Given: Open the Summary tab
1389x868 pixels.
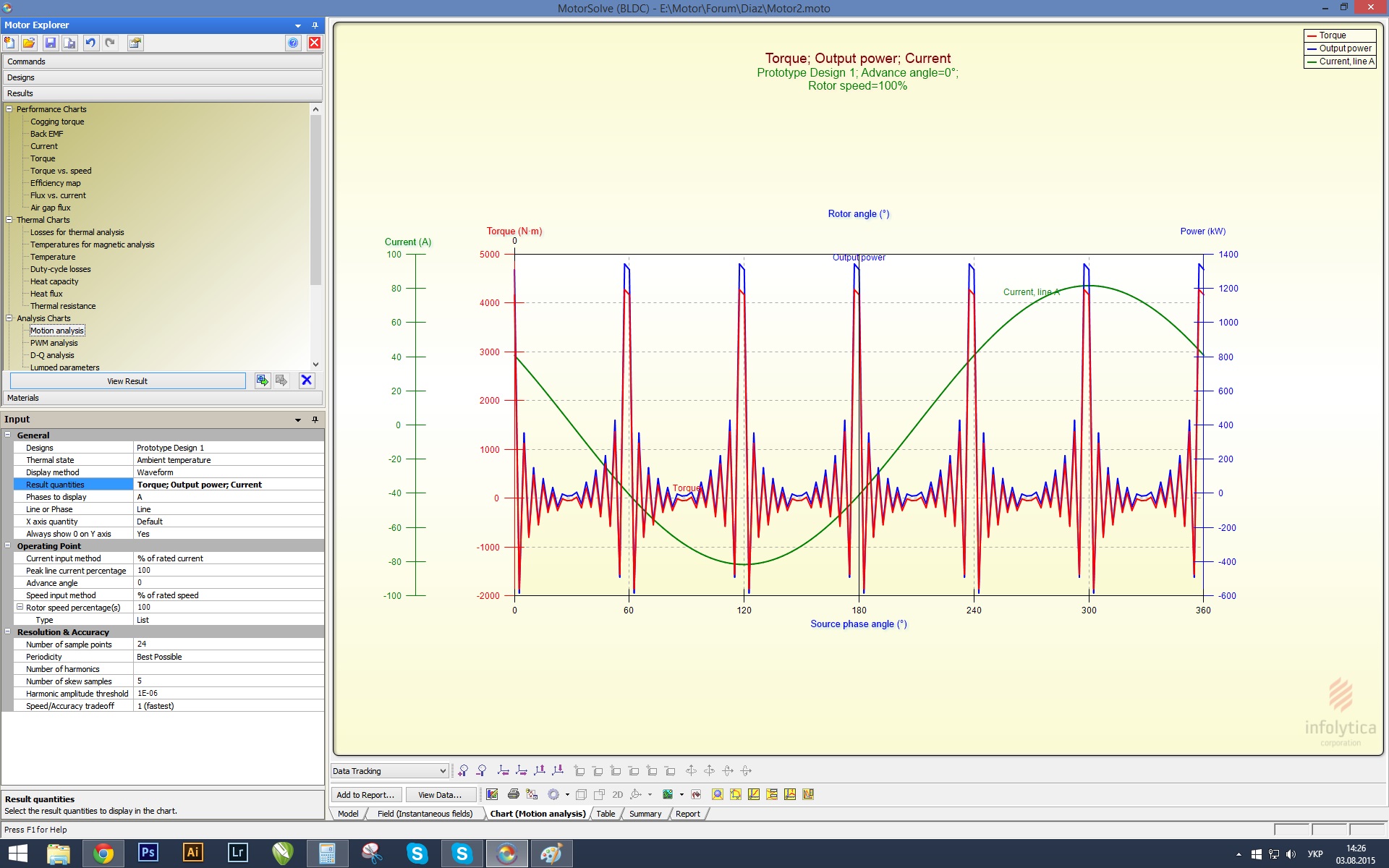Looking at the screenshot, I should (x=645, y=814).
